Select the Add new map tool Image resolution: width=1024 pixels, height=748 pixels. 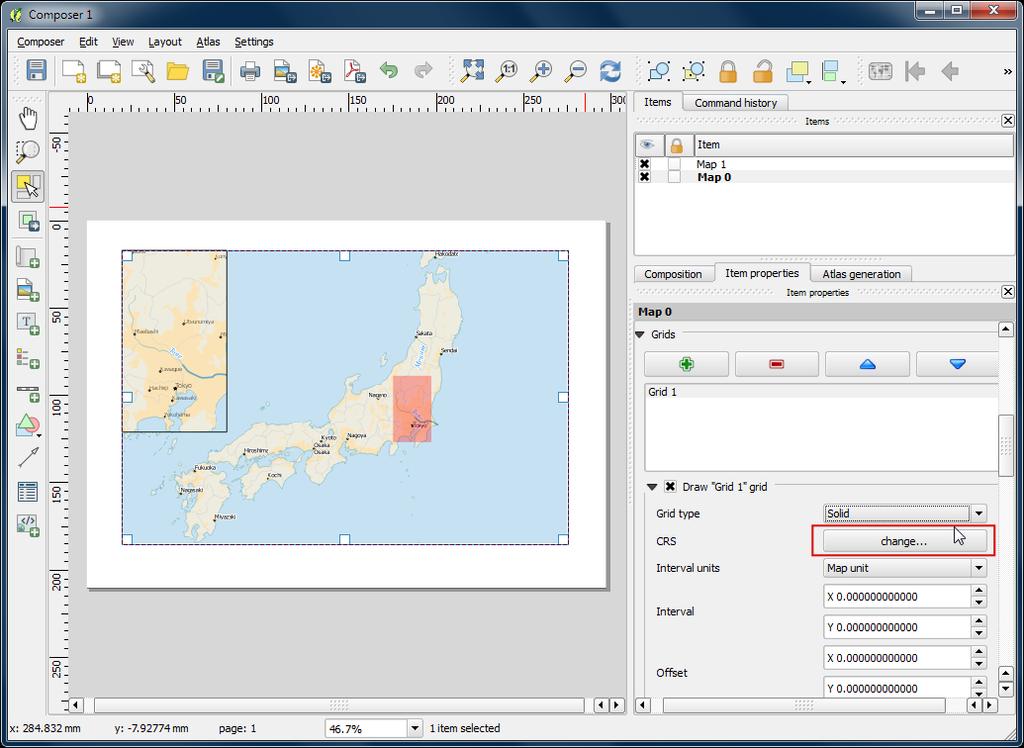[x=28, y=257]
